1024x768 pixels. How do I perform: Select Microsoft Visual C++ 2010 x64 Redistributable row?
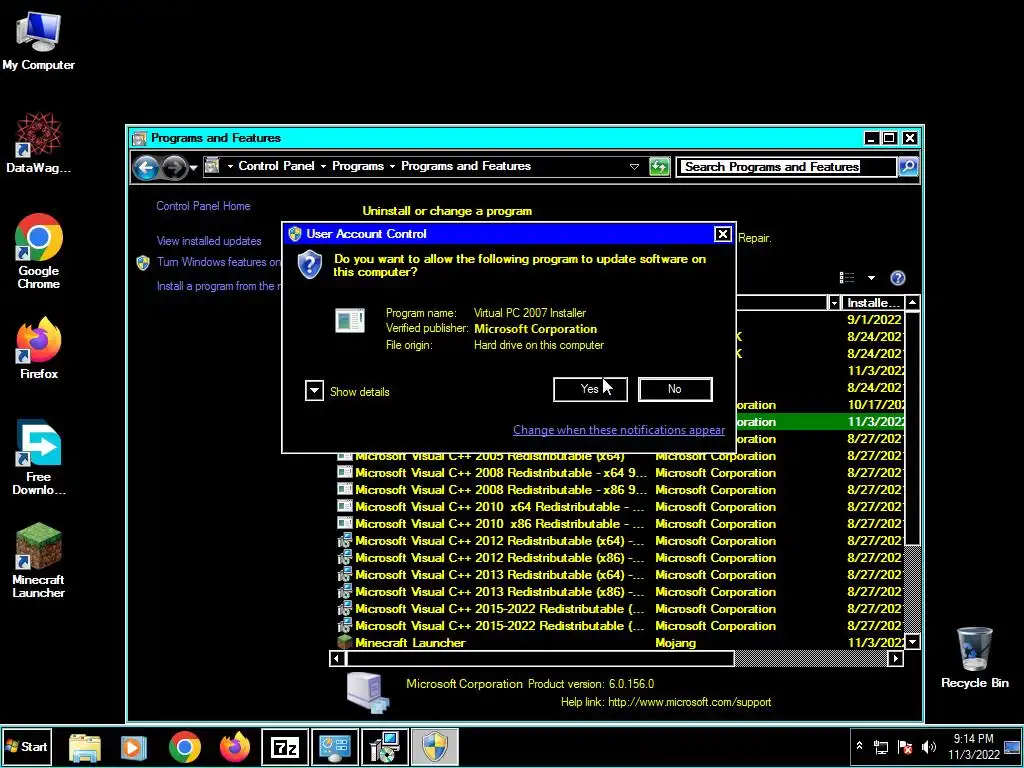click(x=620, y=507)
